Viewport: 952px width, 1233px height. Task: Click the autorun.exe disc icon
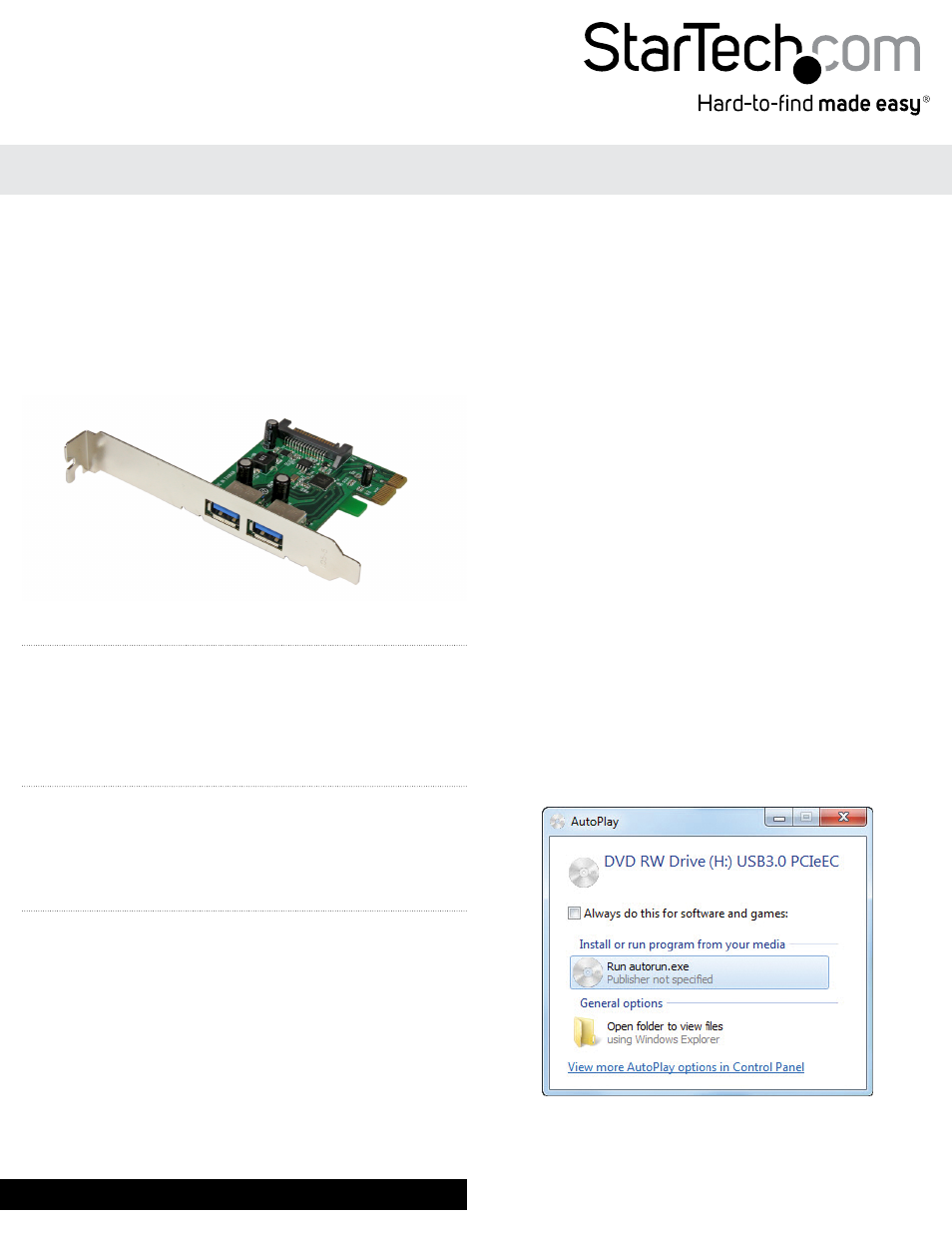(x=588, y=972)
